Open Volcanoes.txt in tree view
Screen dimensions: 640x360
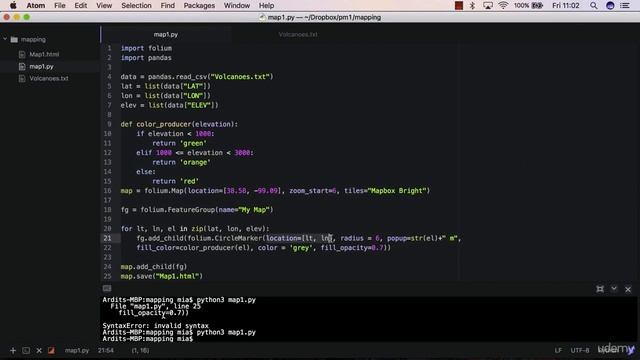[x=49, y=78]
